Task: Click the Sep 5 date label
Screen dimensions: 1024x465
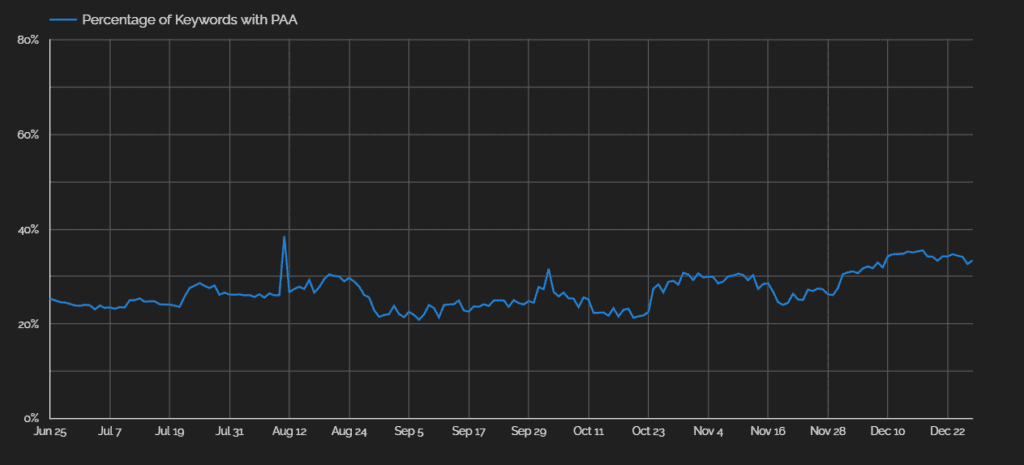Action: coord(409,432)
